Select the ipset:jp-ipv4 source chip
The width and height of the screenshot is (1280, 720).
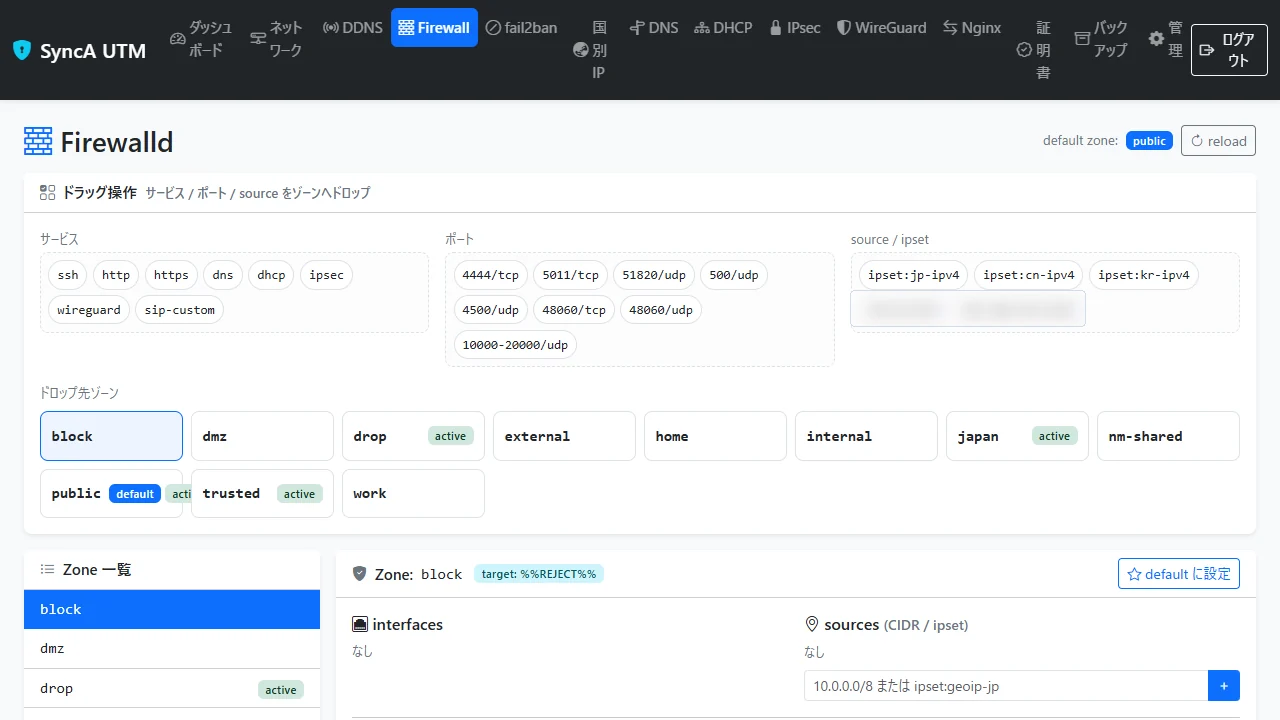click(x=914, y=275)
